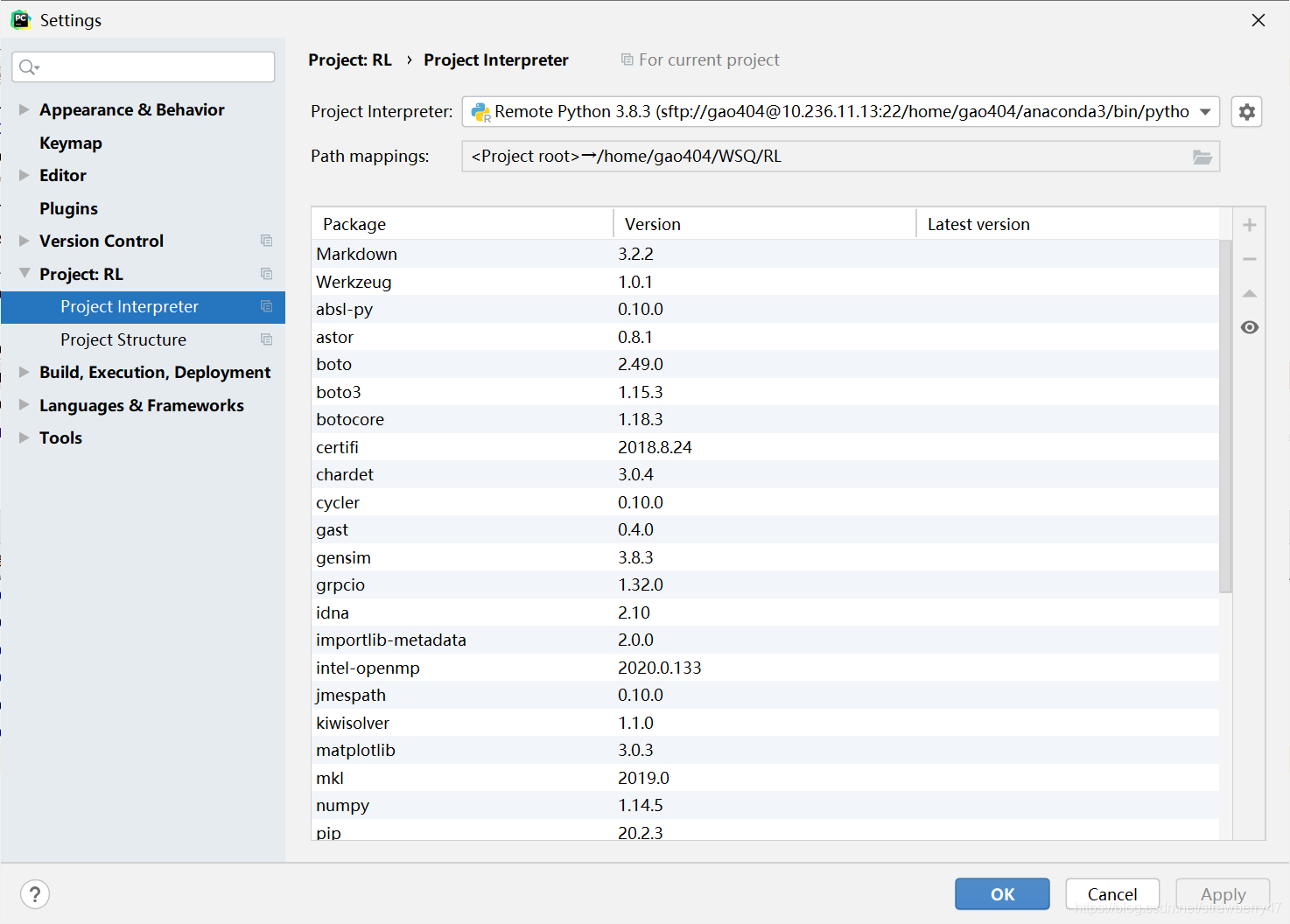This screenshot has height=924, width=1290.
Task: Select the absl-py package row
Action: [x=765, y=309]
